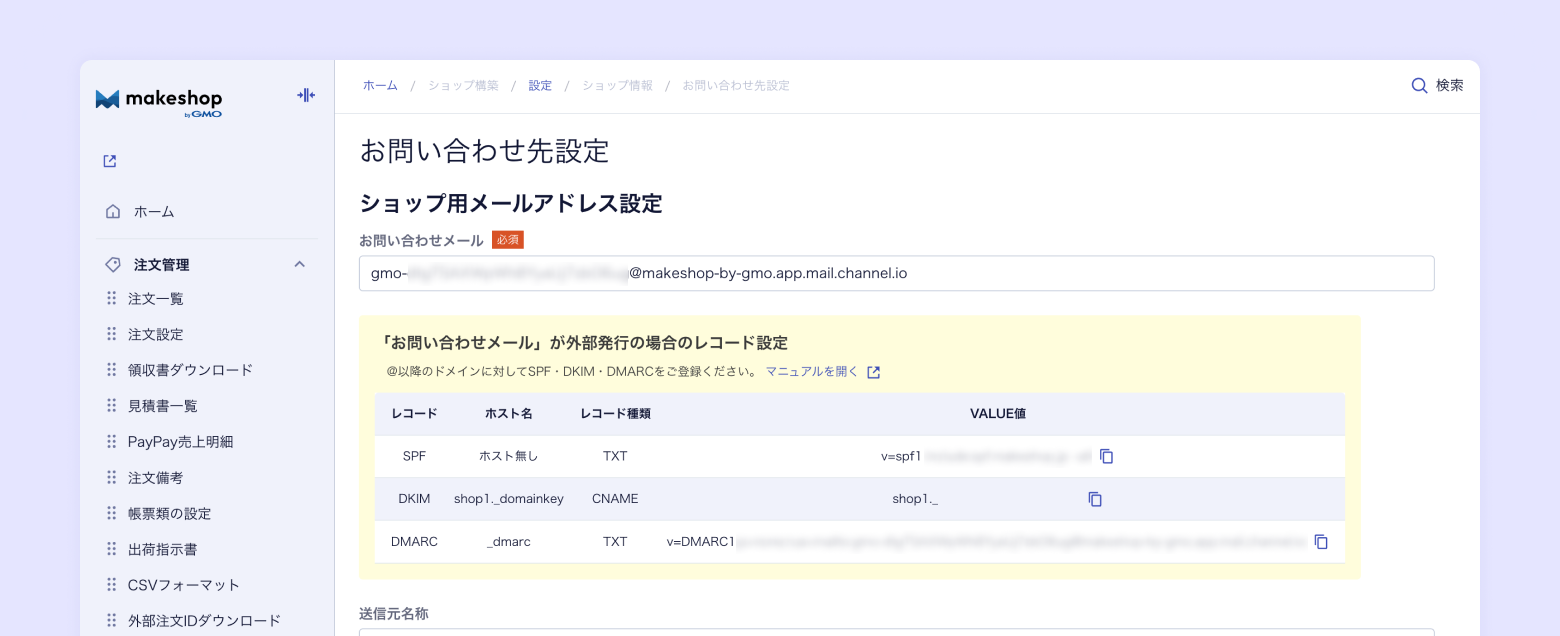Select the DKIM record cell
Viewport: 1560px width, 636px height.
pyautogui.click(x=414, y=498)
